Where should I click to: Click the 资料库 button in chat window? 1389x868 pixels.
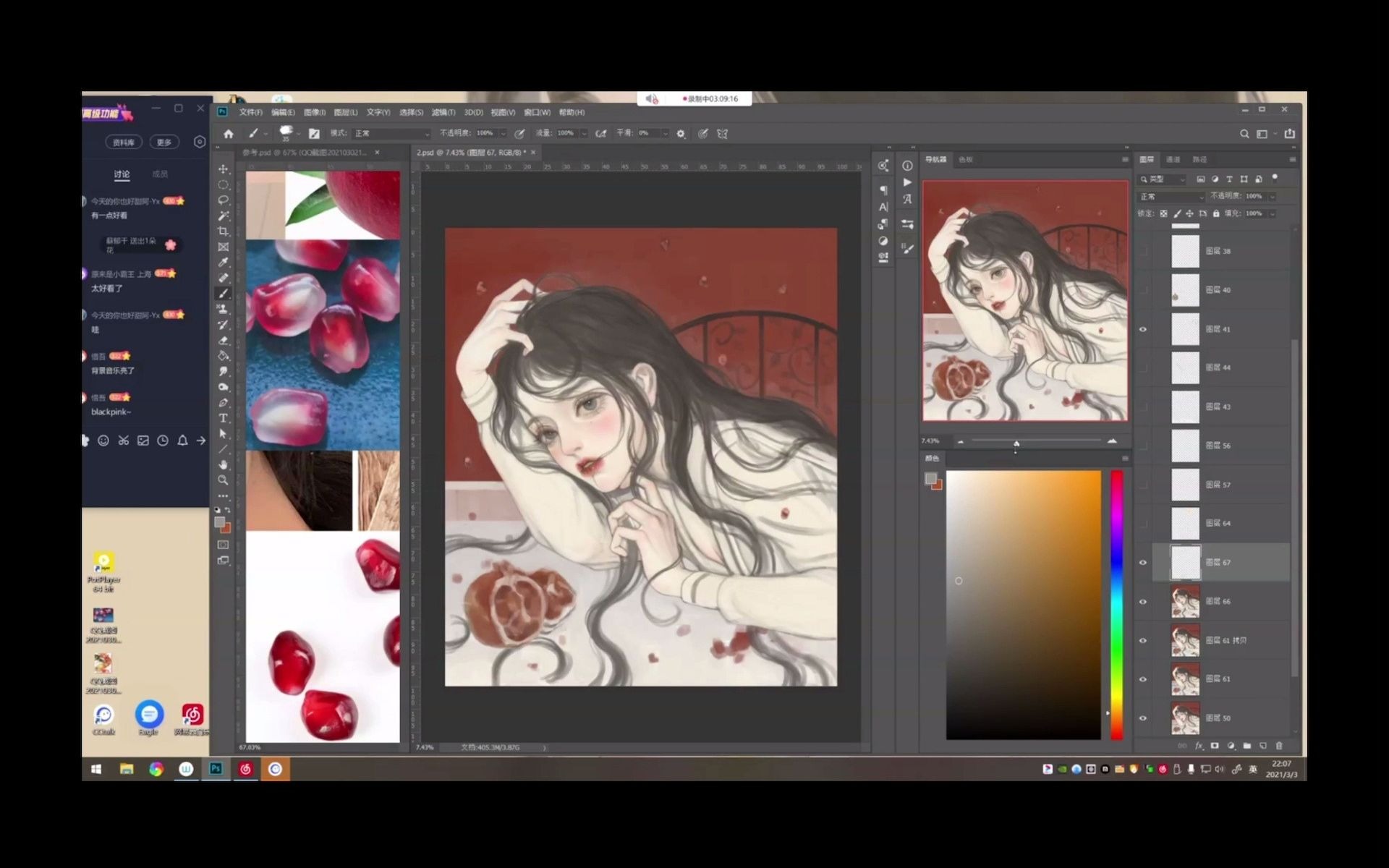tap(124, 142)
